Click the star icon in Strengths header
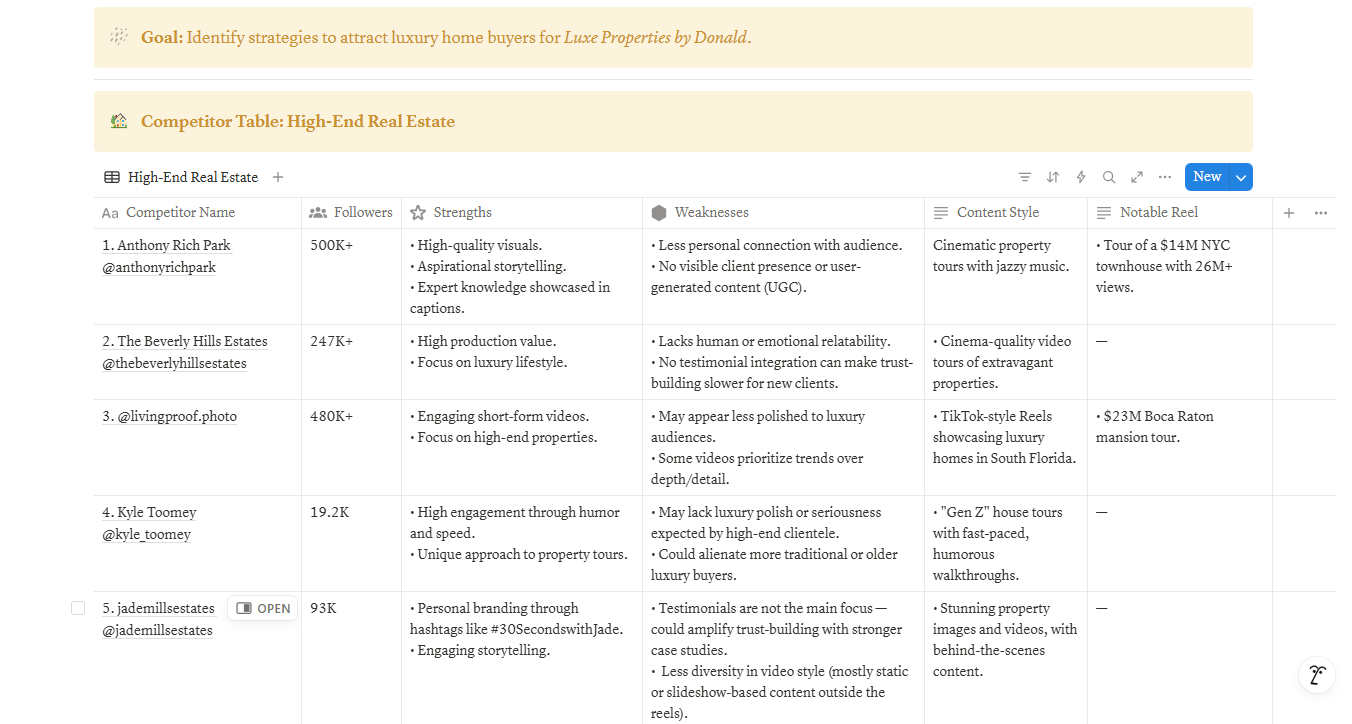 click(x=418, y=213)
